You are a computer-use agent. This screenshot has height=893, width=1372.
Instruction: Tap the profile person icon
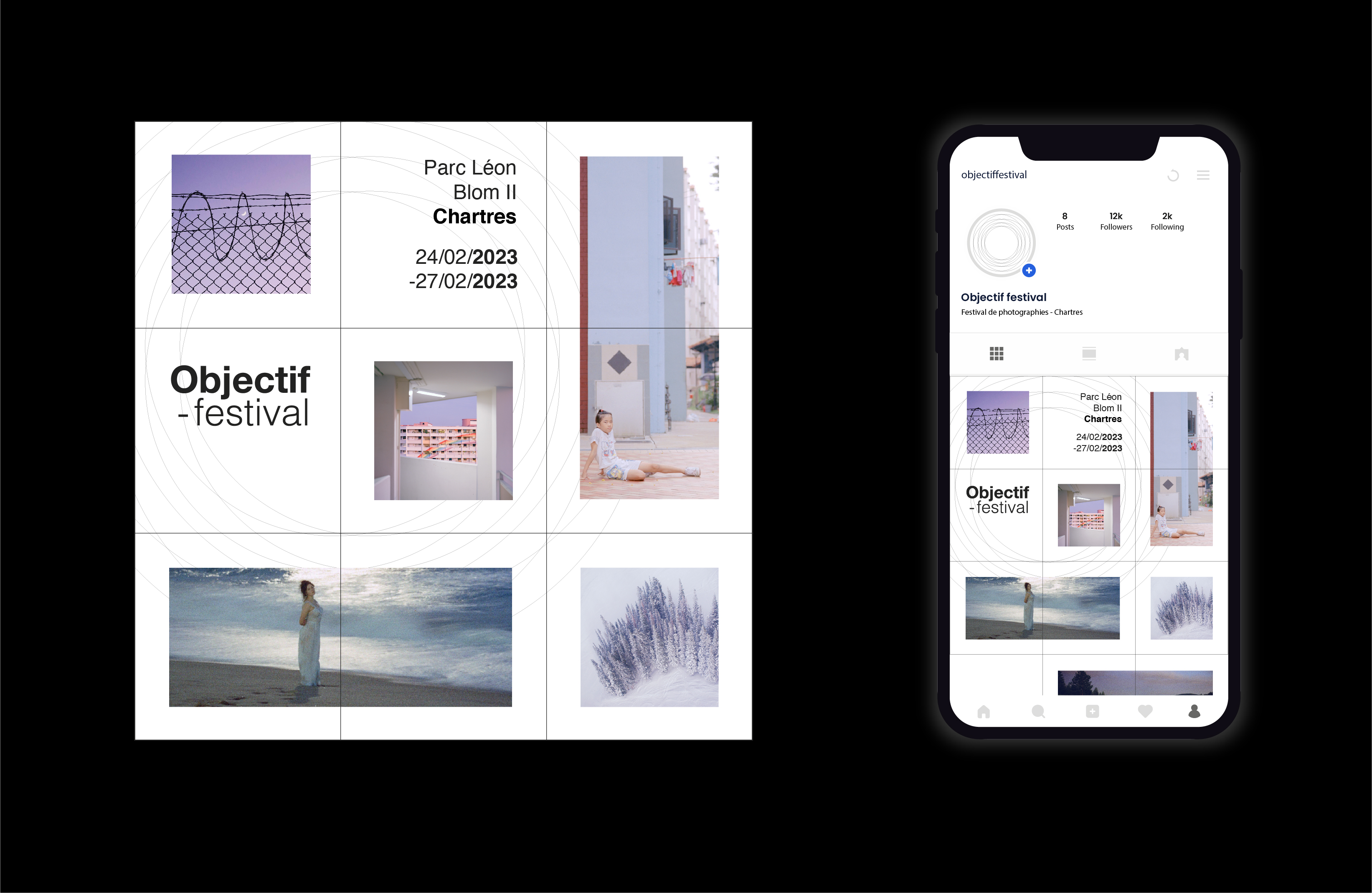(1194, 711)
